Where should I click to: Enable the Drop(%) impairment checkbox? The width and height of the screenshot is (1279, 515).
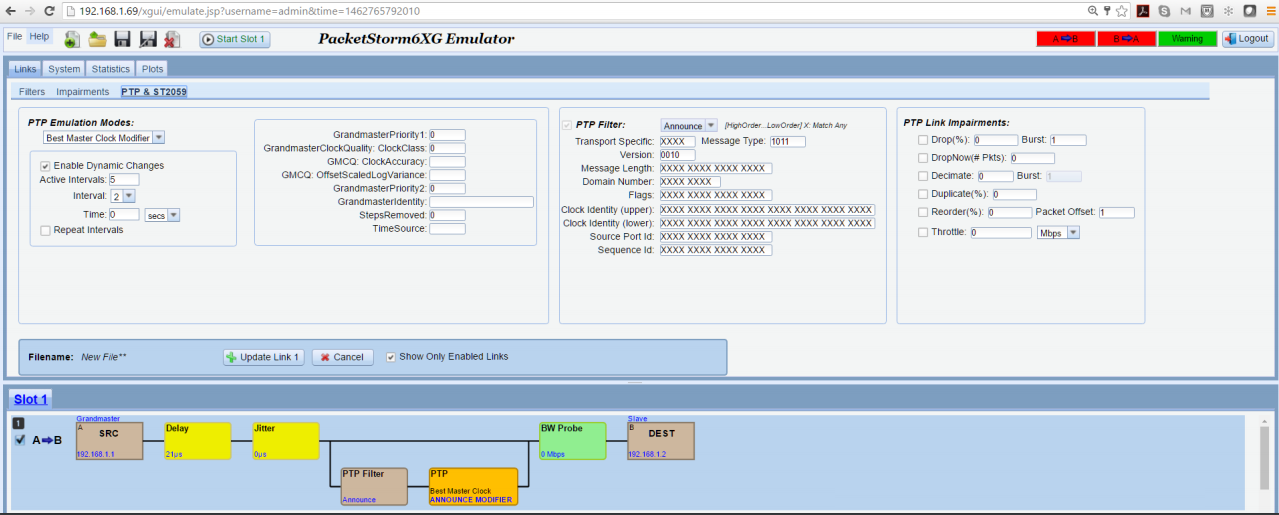923,140
